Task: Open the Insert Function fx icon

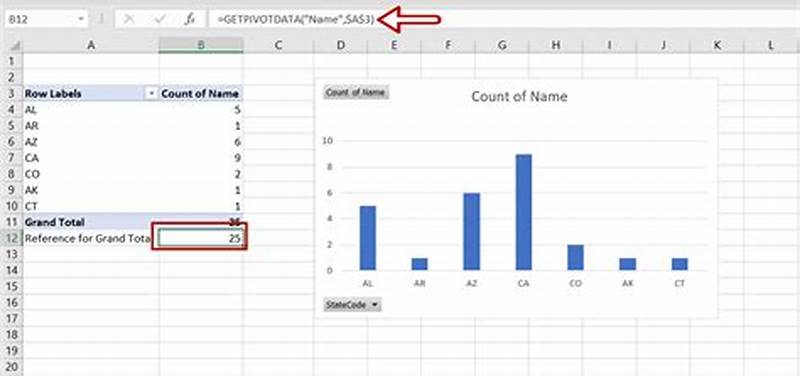Action: (x=189, y=19)
